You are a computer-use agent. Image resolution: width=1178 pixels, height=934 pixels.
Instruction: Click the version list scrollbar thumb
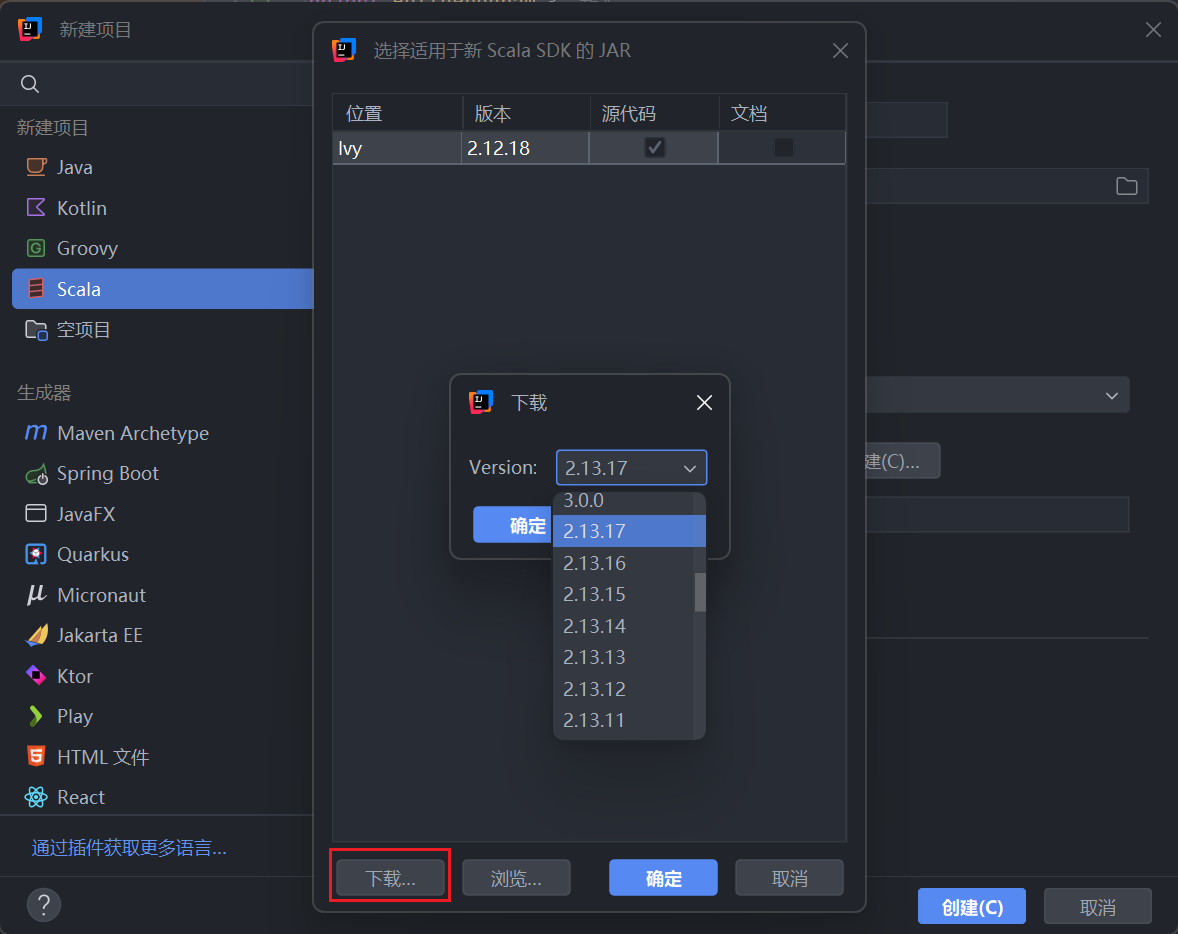[x=700, y=592]
